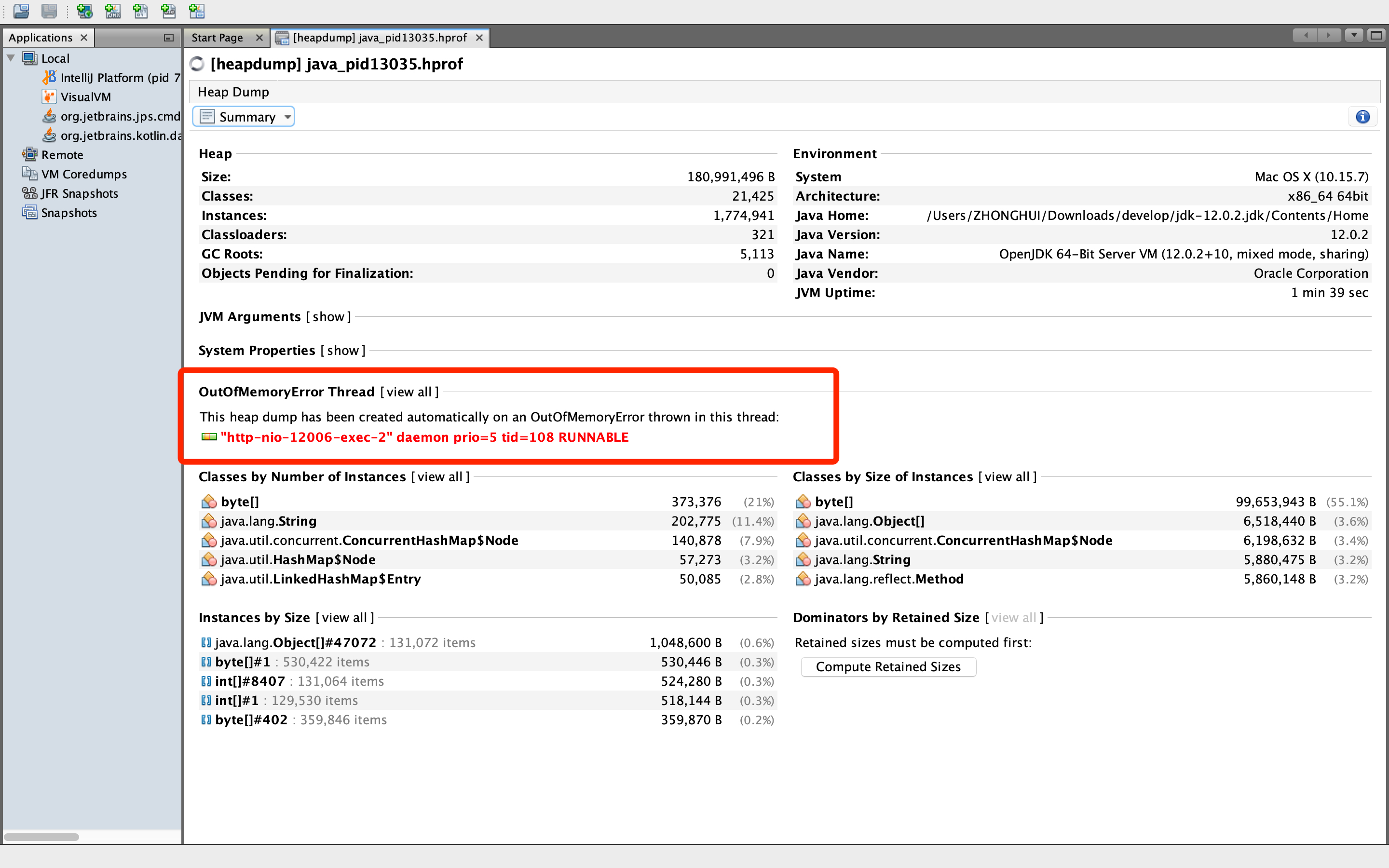Add a remote host via toolbar icon
The image size is (1389, 868).
pos(85,12)
